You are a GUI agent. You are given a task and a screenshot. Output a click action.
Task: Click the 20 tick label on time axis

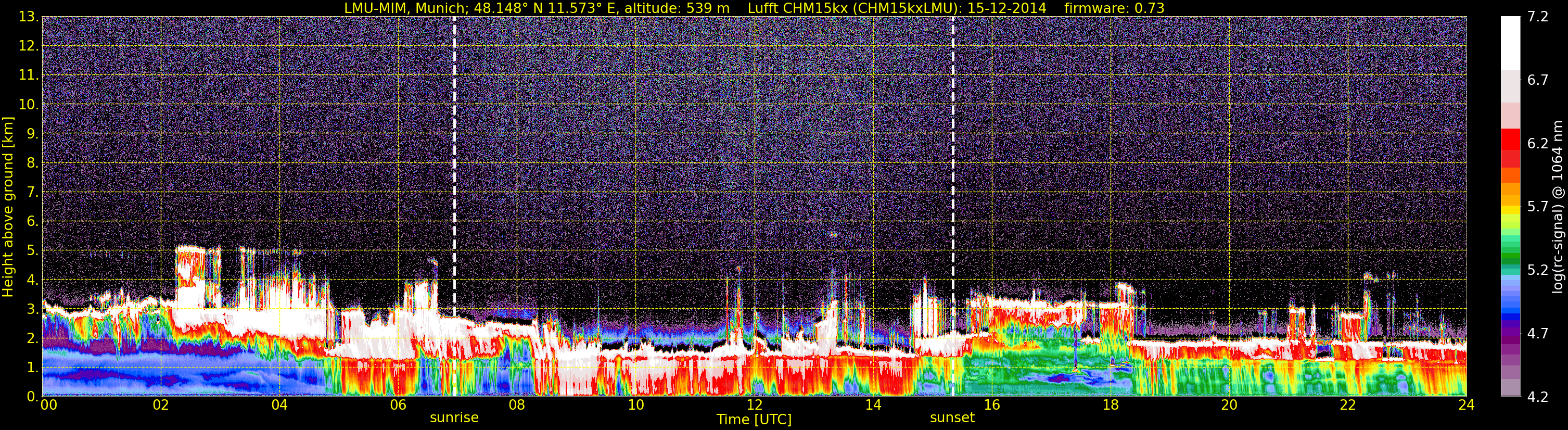point(1229,406)
